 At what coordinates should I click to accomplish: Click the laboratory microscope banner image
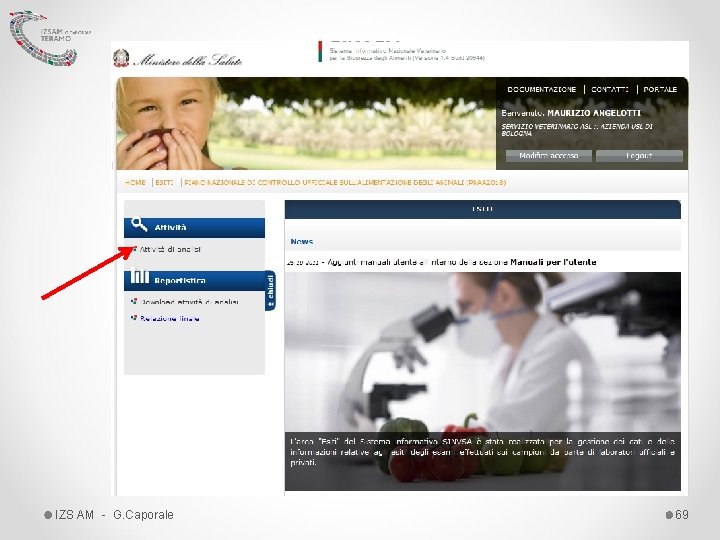point(483,381)
